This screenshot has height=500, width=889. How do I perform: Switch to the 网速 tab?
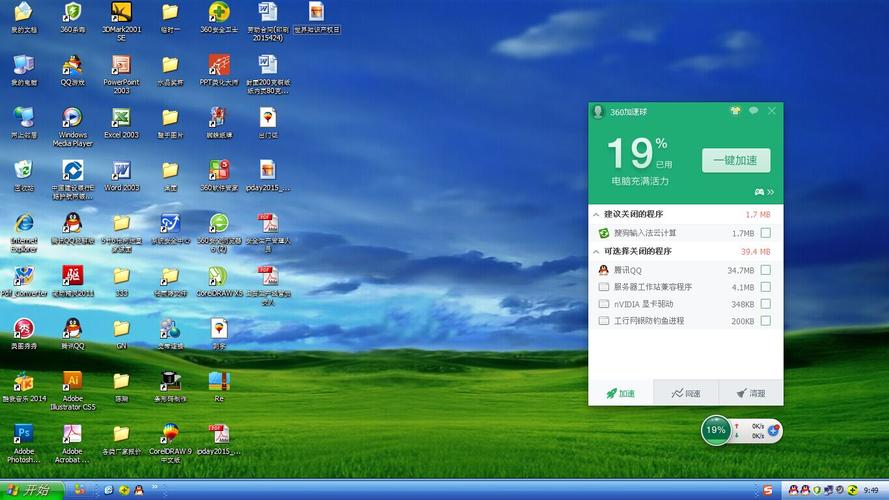[685, 393]
